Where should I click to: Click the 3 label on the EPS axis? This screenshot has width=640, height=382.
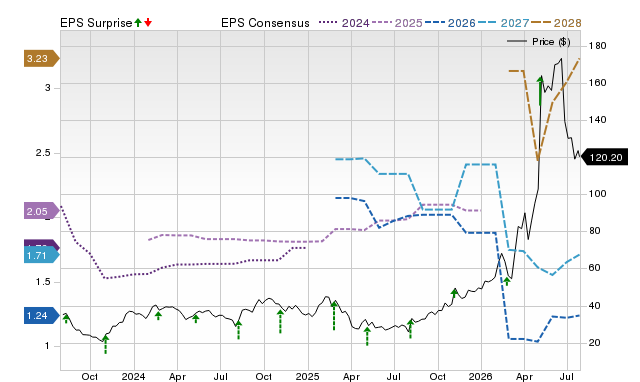click(48, 88)
